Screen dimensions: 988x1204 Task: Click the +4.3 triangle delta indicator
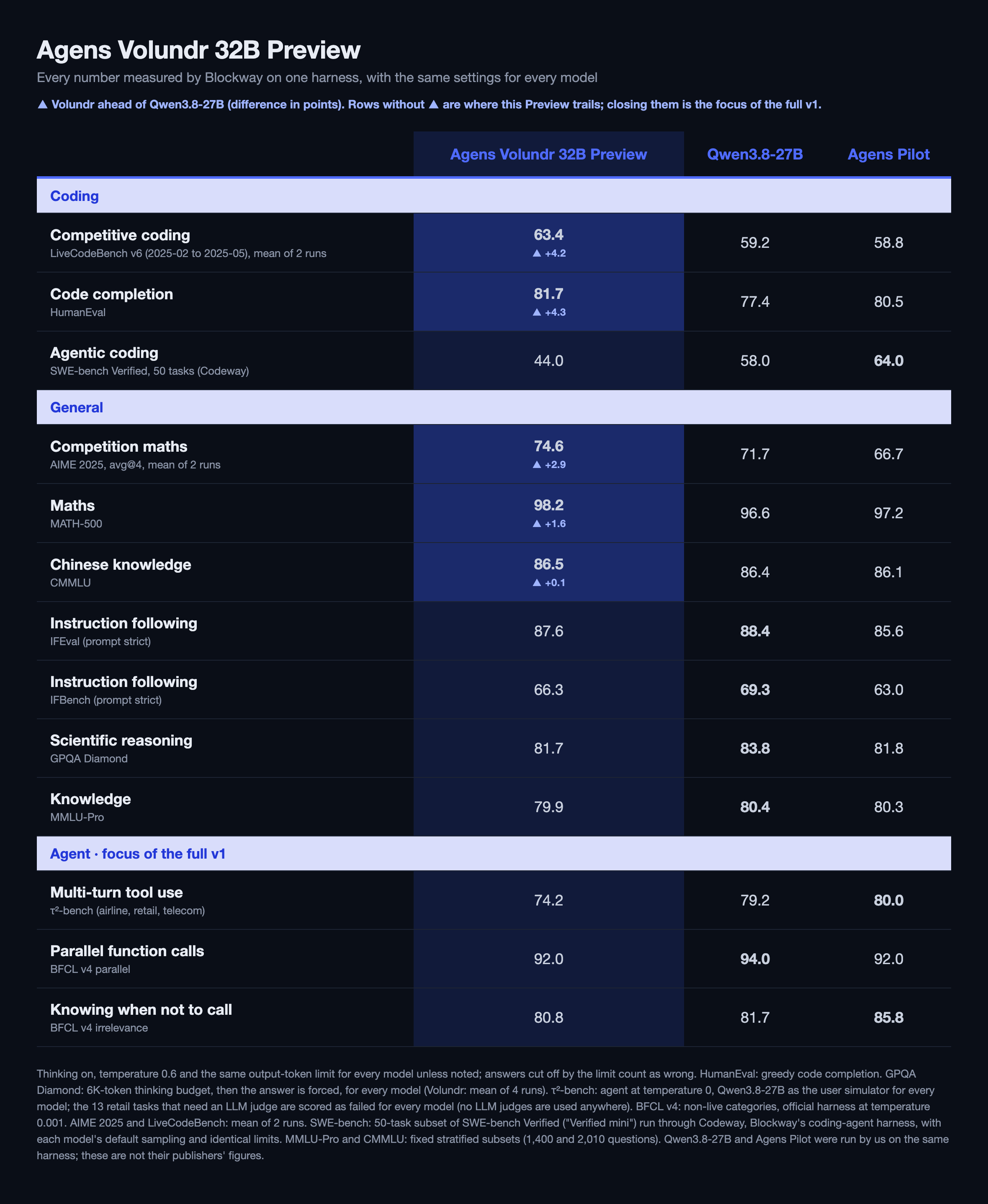pyautogui.click(x=549, y=312)
